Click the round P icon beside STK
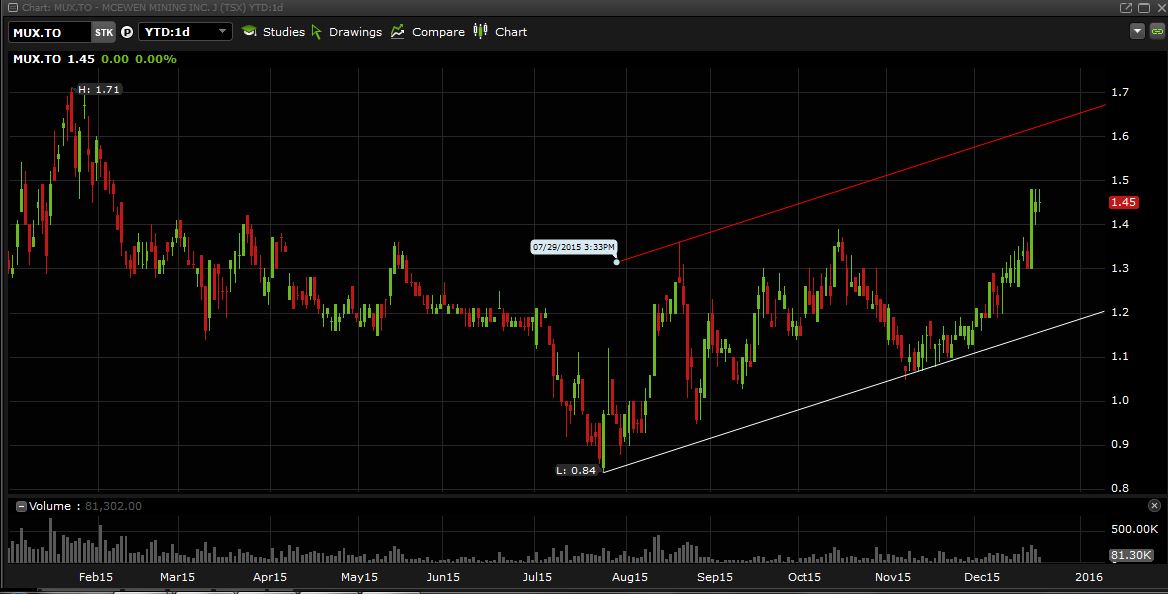The image size is (1168, 594). point(127,32)
